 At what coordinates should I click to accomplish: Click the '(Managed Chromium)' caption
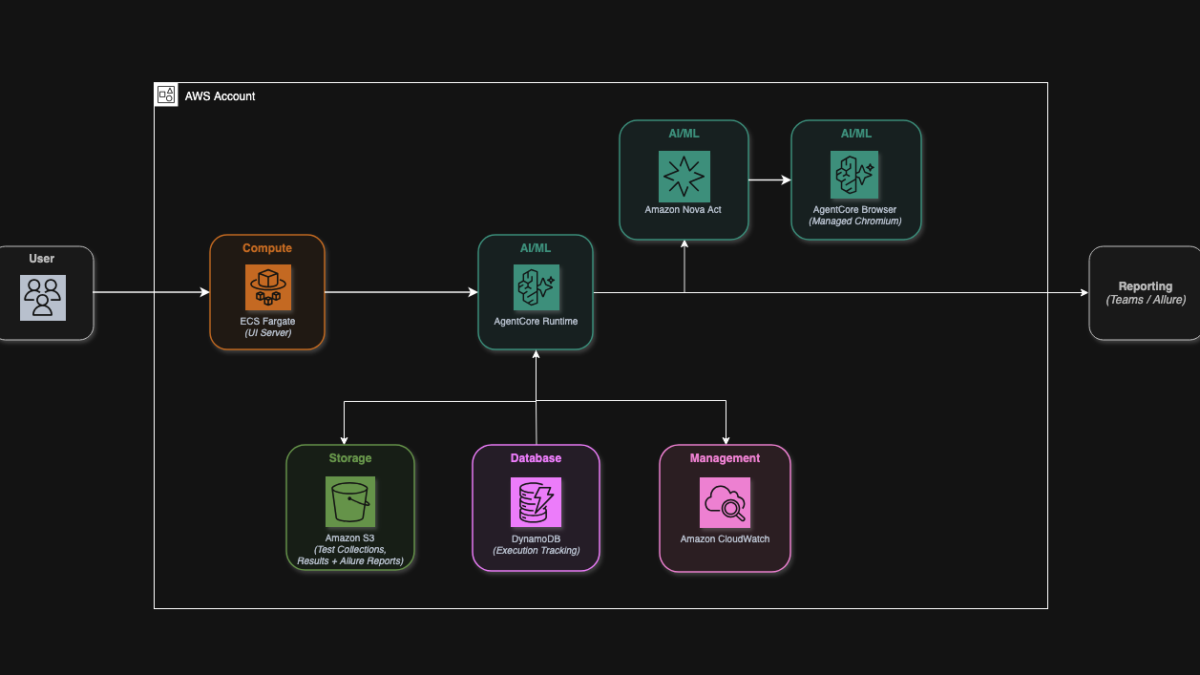855,222
